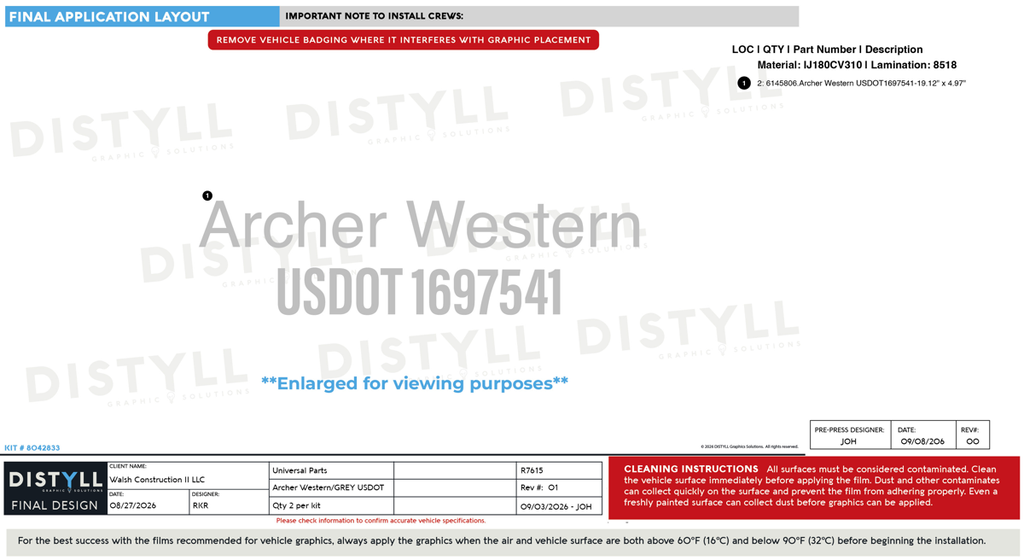Click the red 'REMOVE VEHICLE BADGING' banner
Image resolution: width=1024 pixels, height=560 pixels.
point(403,40)
